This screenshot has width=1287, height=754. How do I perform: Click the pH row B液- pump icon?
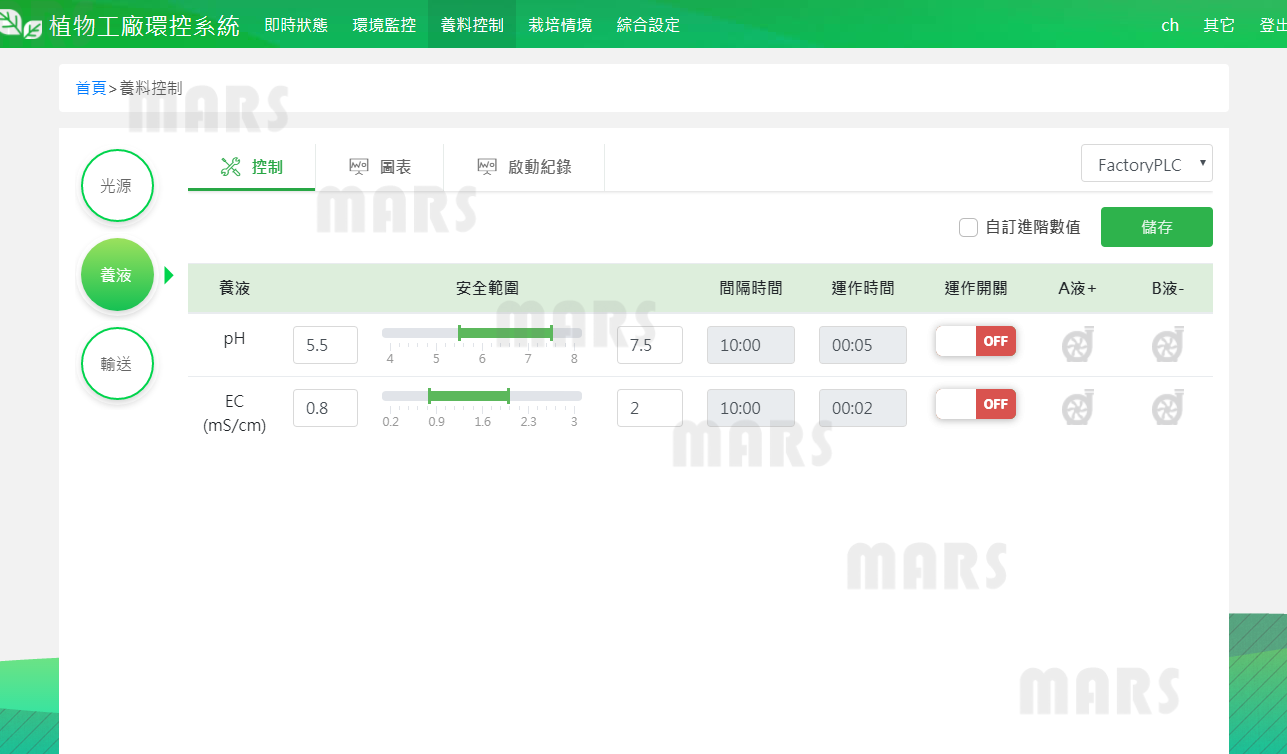click(1167, 345)
